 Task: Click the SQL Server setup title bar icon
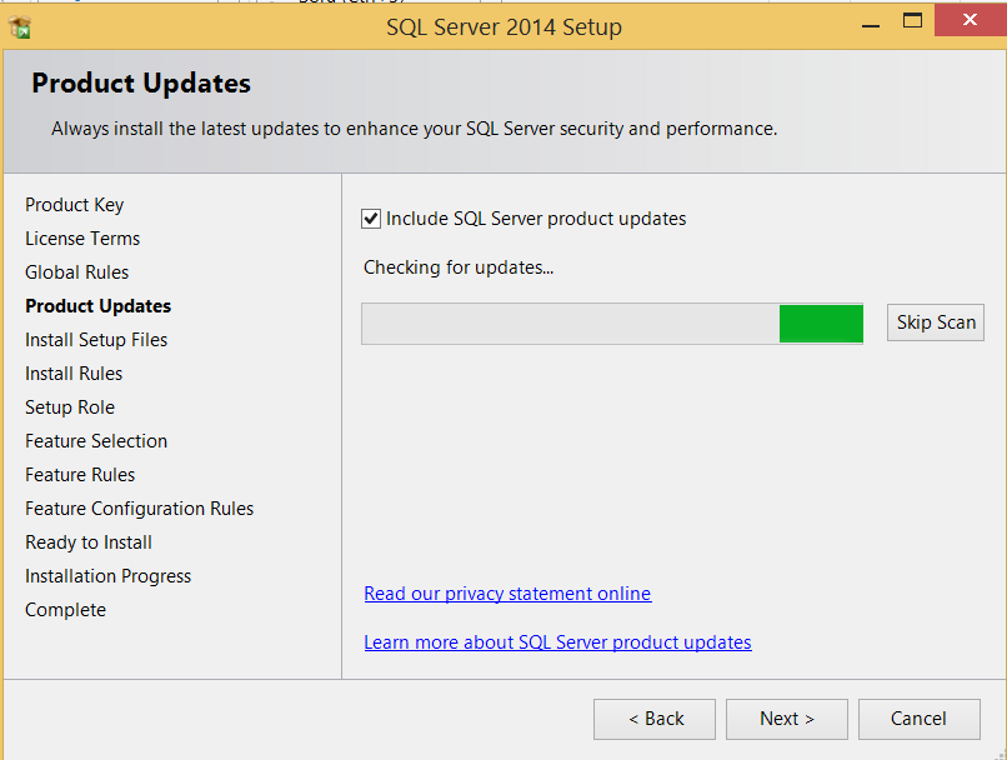click(x=20, y=27)
